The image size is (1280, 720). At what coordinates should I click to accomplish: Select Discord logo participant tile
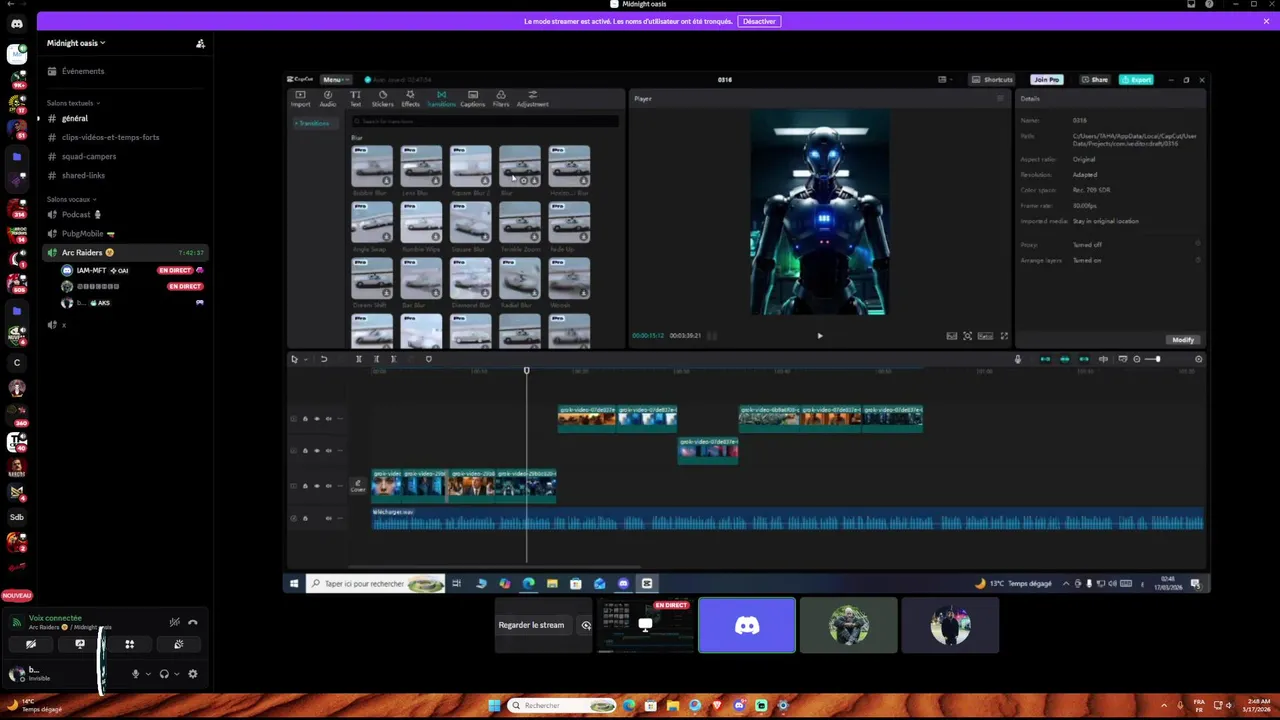coord(747,625)
